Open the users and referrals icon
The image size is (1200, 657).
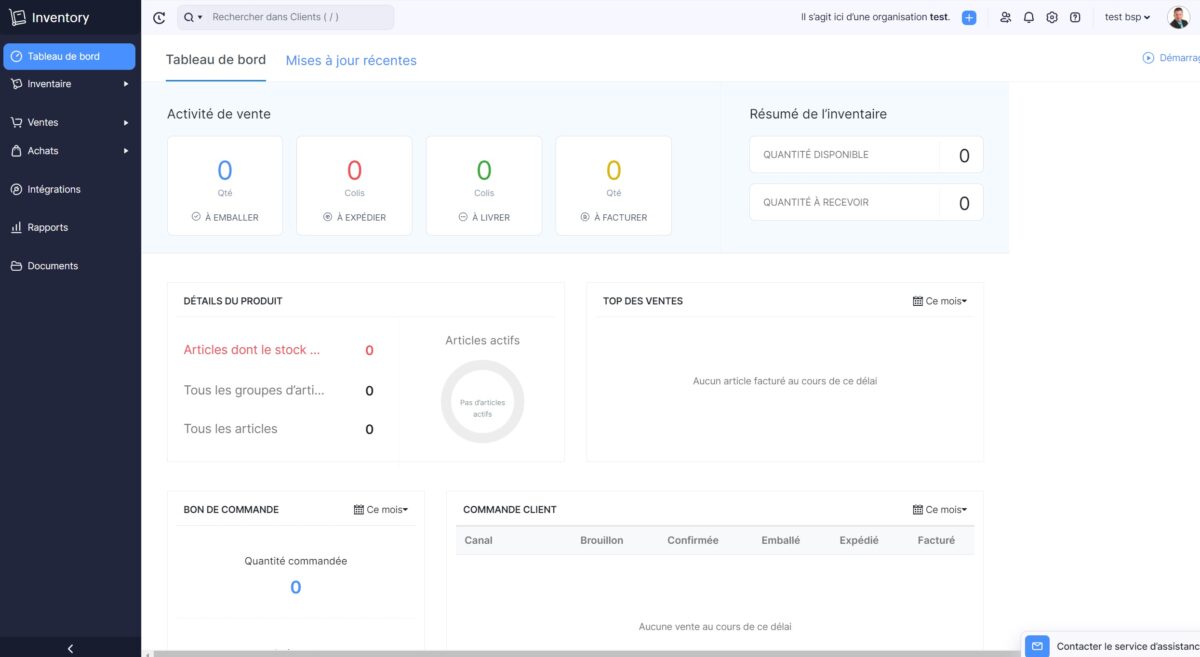(1005, 17)
